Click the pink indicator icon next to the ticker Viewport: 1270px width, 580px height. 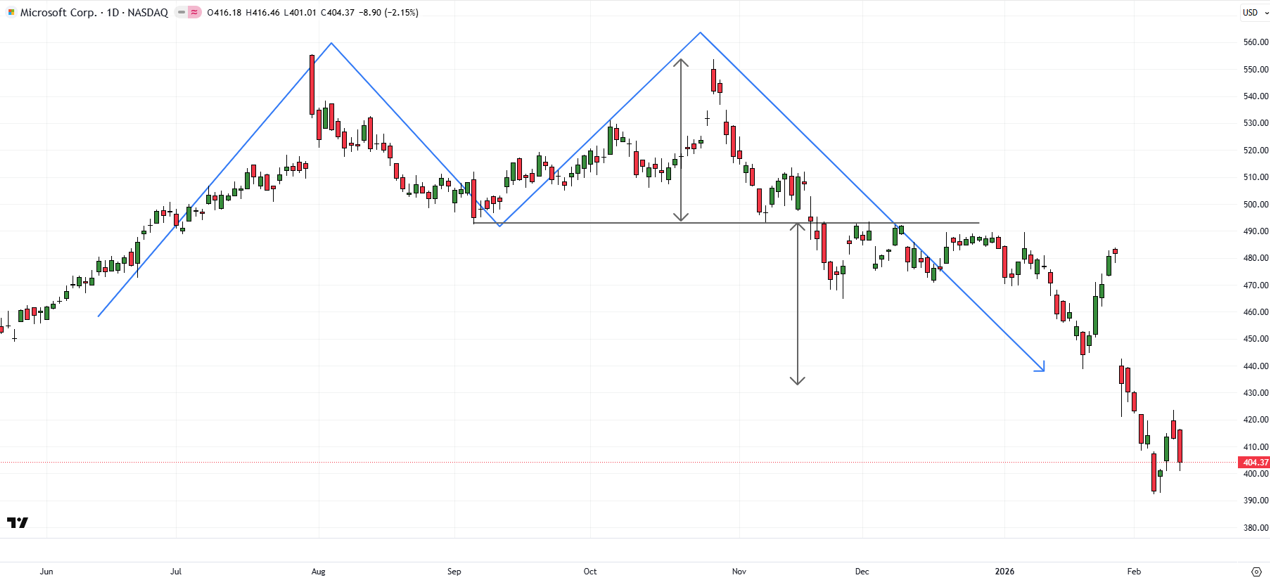(x=194, y=13)
